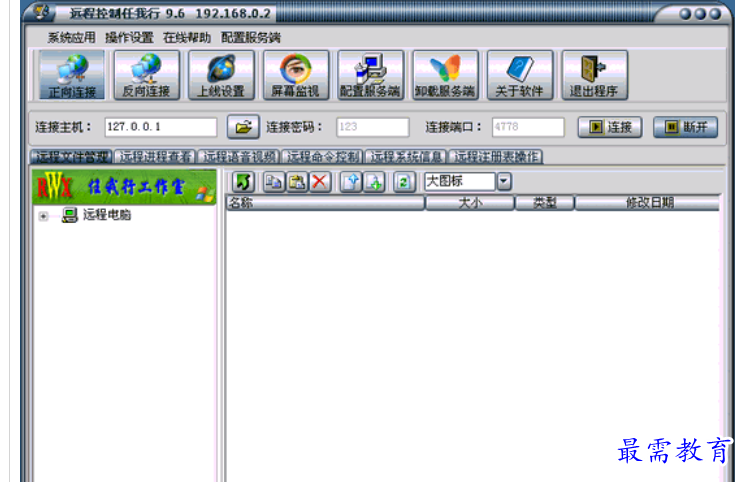The image size is (739, 482).
Task: Click the 断开 button
Action: click(x=686, y=127)
